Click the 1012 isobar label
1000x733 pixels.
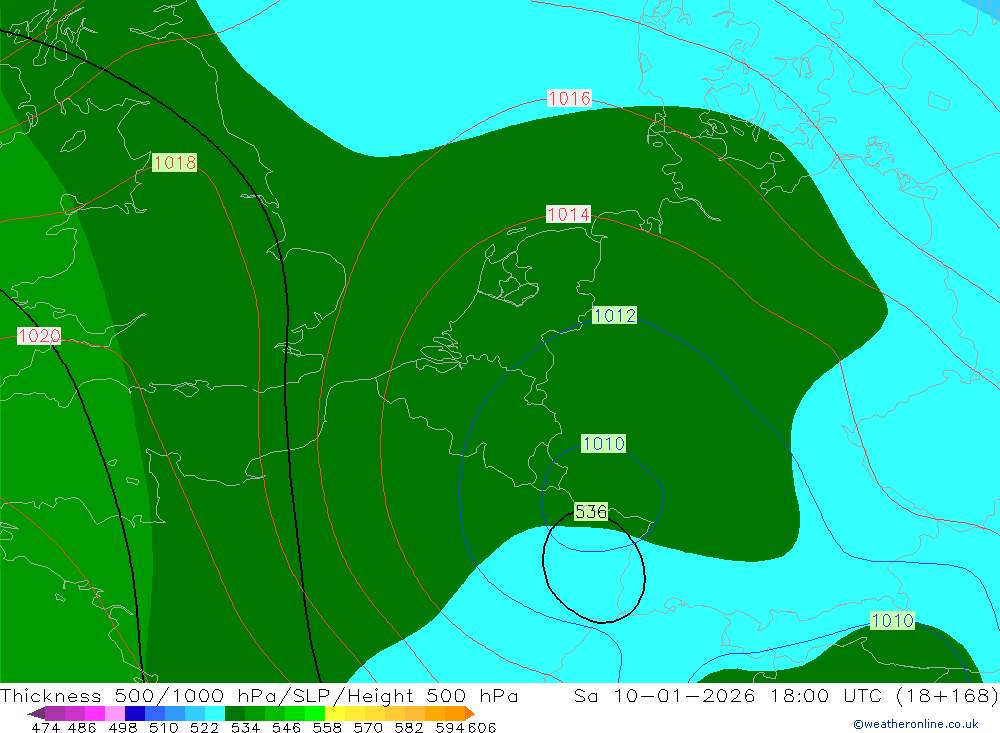(x=614, y=315)
